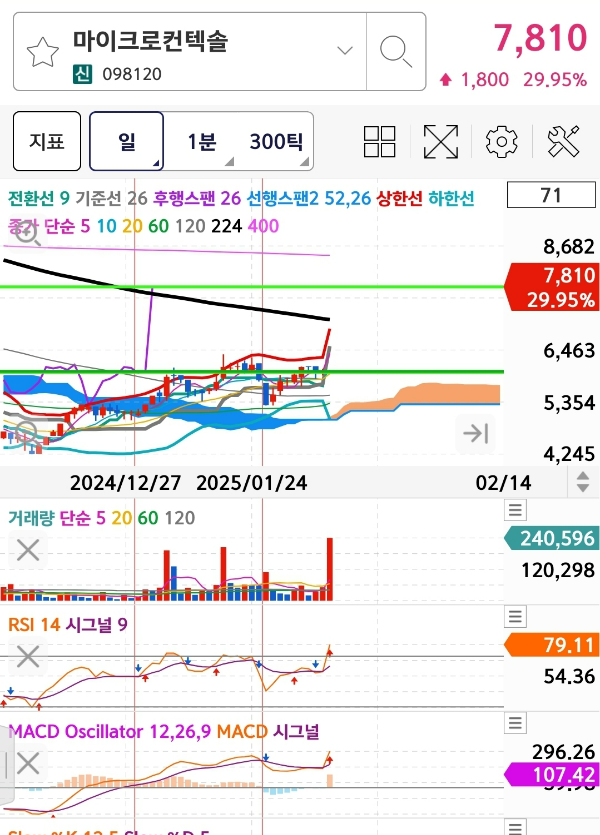The image size is (600, 835).
Task: Select the 상한선 legend label
Action: pyautogui.click(x=399, y=199)
